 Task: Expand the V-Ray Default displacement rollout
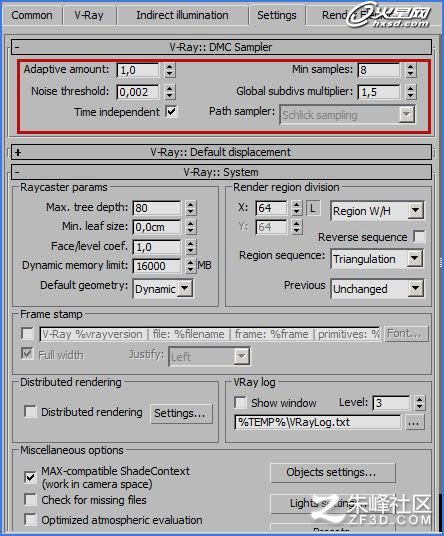(221, 152)
